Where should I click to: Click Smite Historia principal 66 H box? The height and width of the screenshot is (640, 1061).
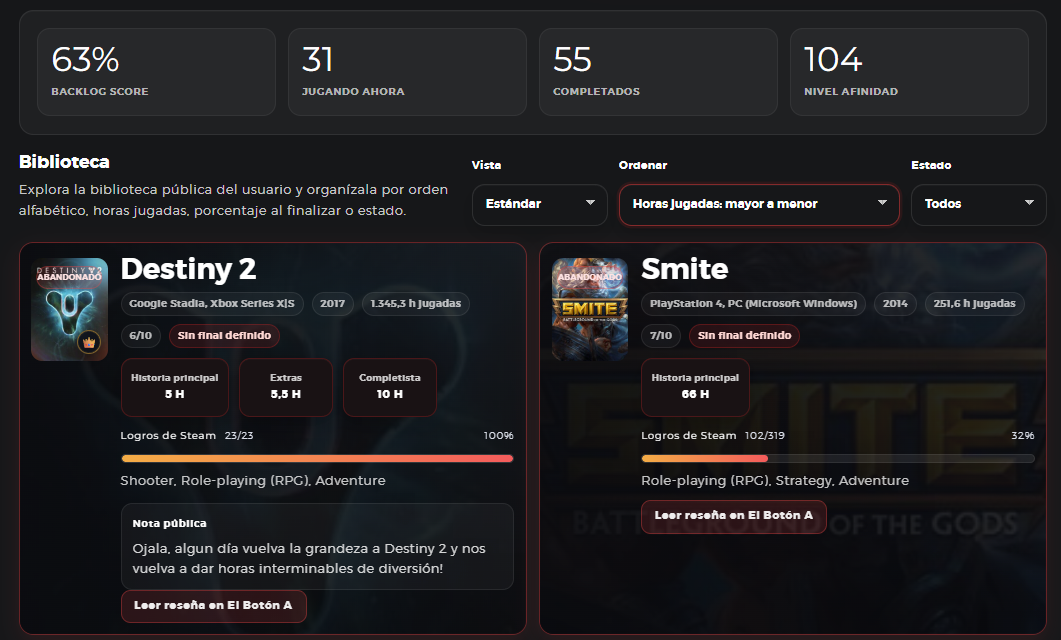pos(695,387)
